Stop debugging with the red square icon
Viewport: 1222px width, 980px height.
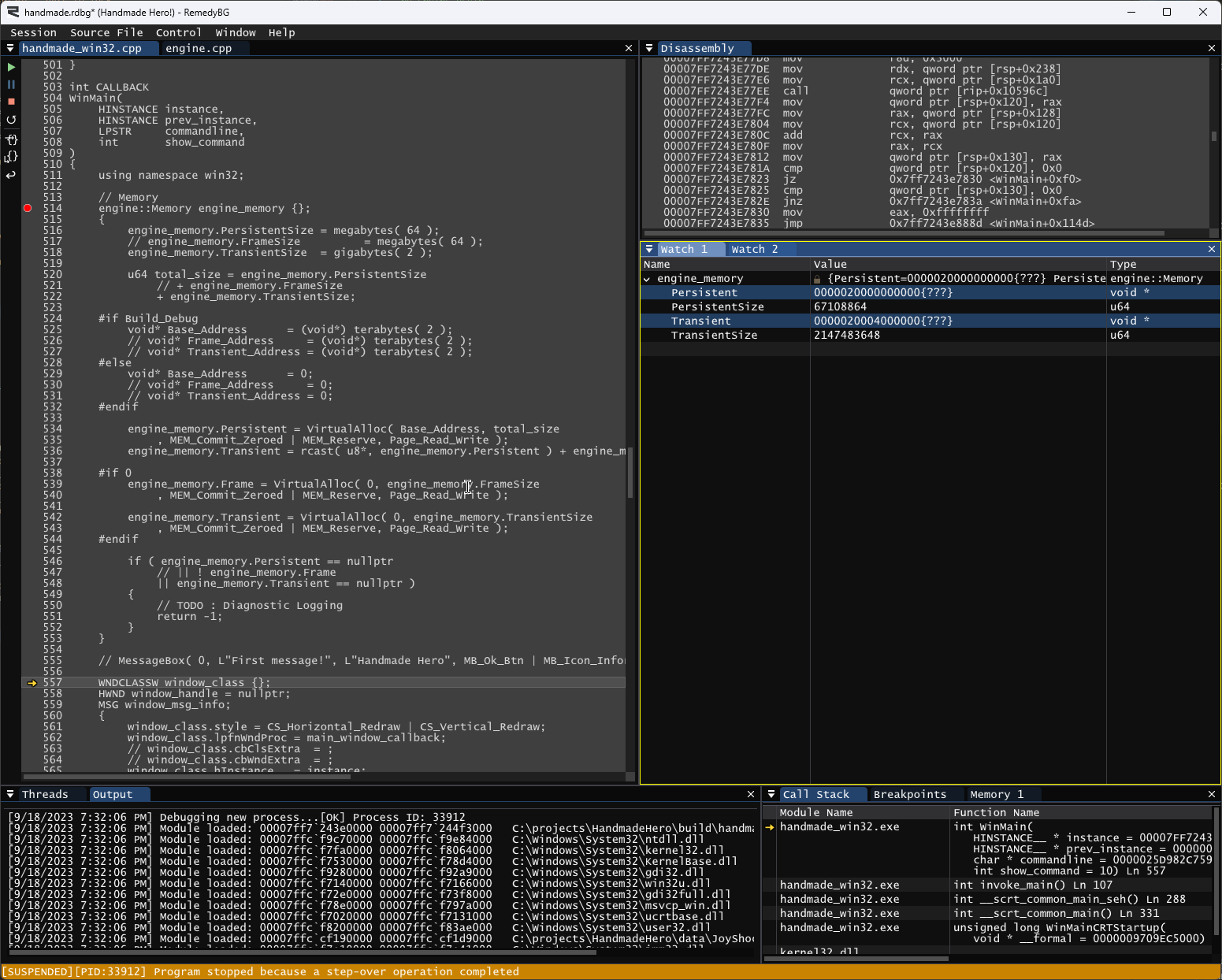(x=11, y=102)
